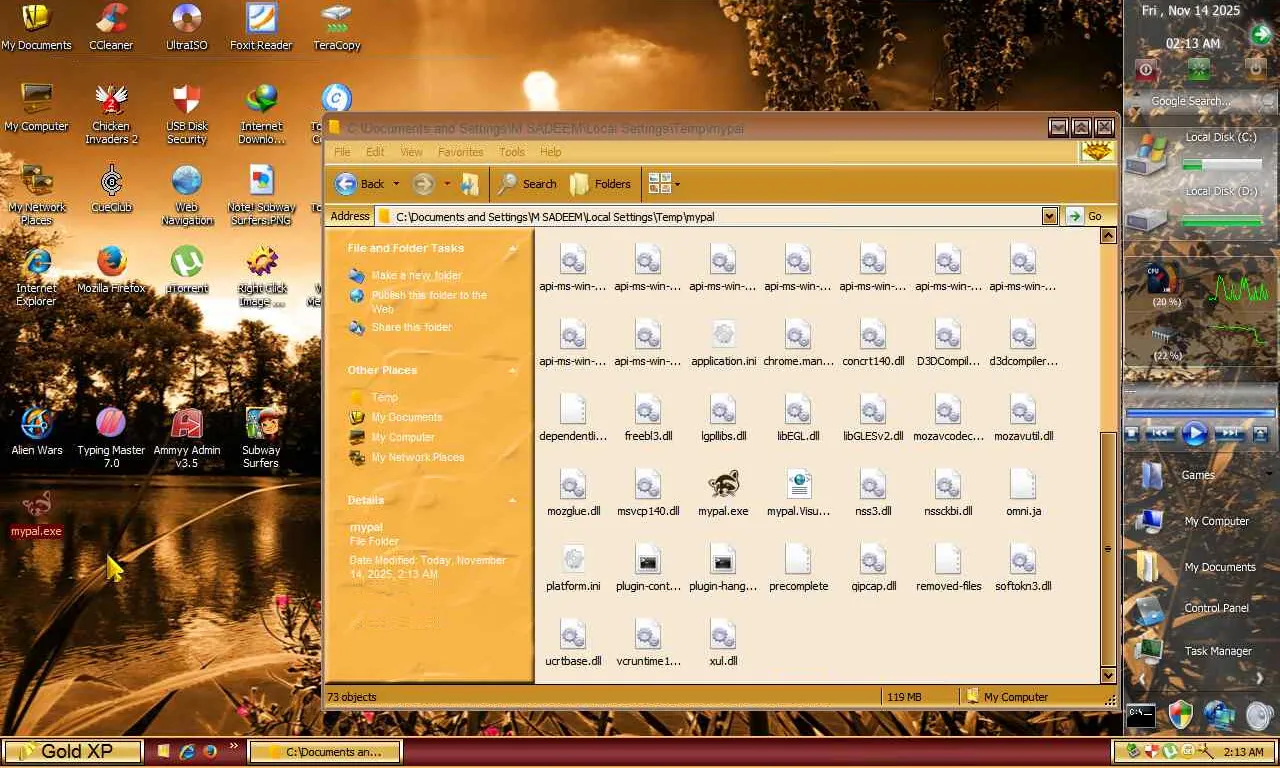1280x768 pixels.
Task: Open the Subway Surfers desktop shortcut
Action: click(x=261, y=426)
